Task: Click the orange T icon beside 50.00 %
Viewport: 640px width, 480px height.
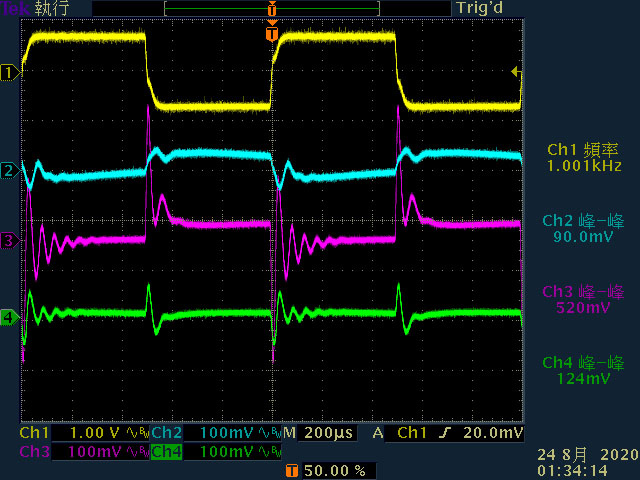Action: pyautogui.click(x=291, y=471)
